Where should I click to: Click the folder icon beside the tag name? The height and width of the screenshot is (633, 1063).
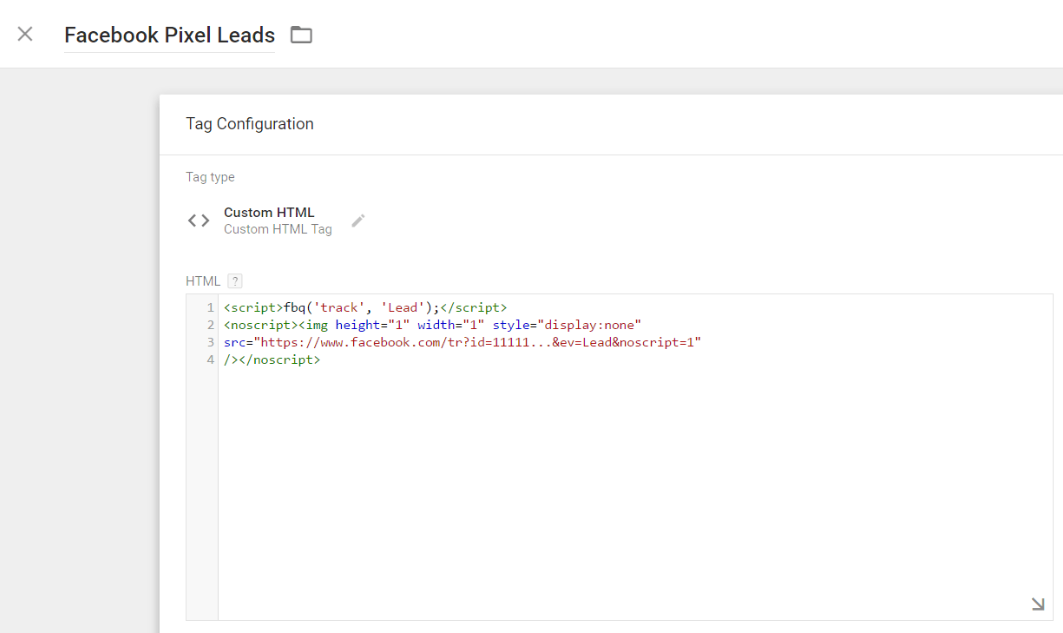[x=301, y=35]
